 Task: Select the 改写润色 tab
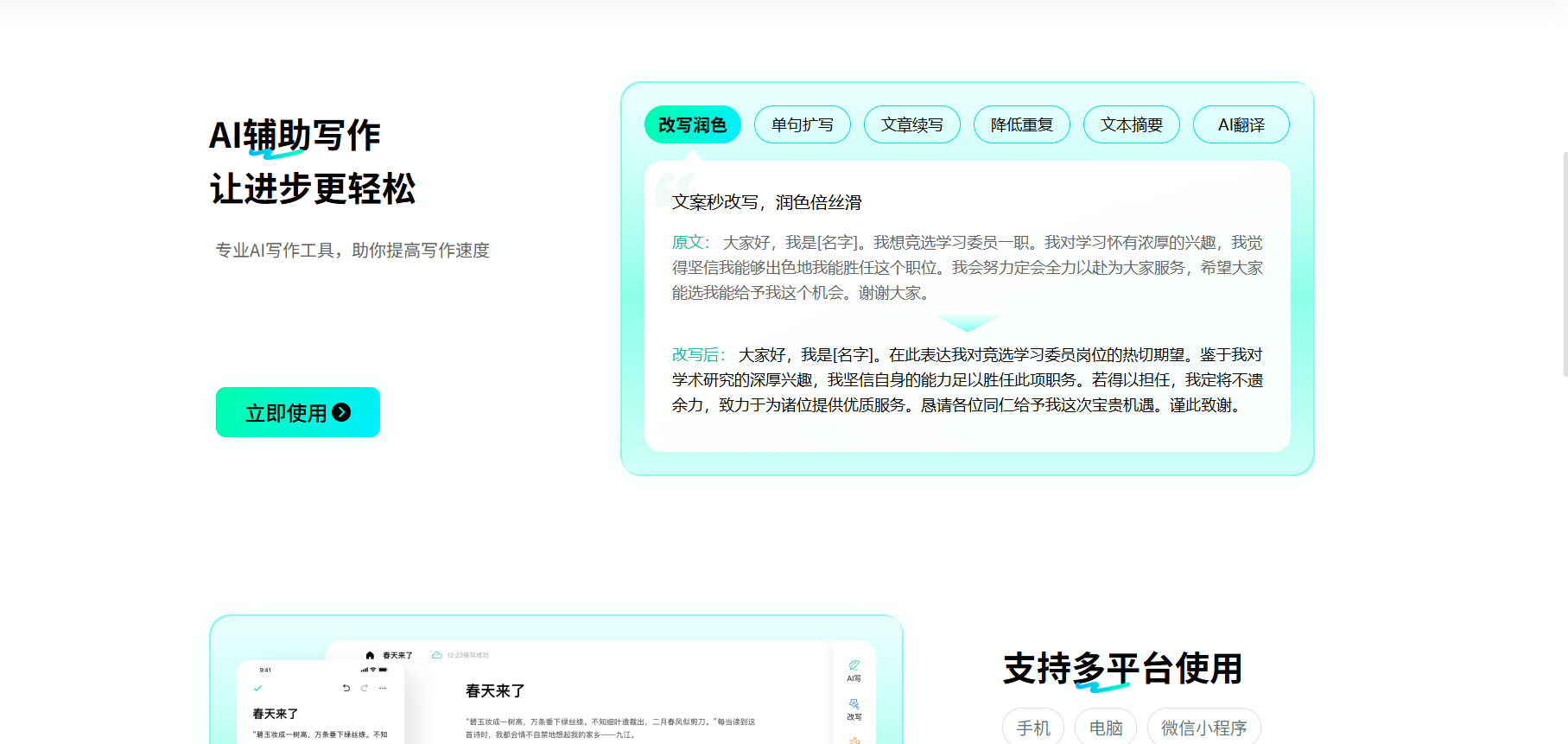(692, 124)
